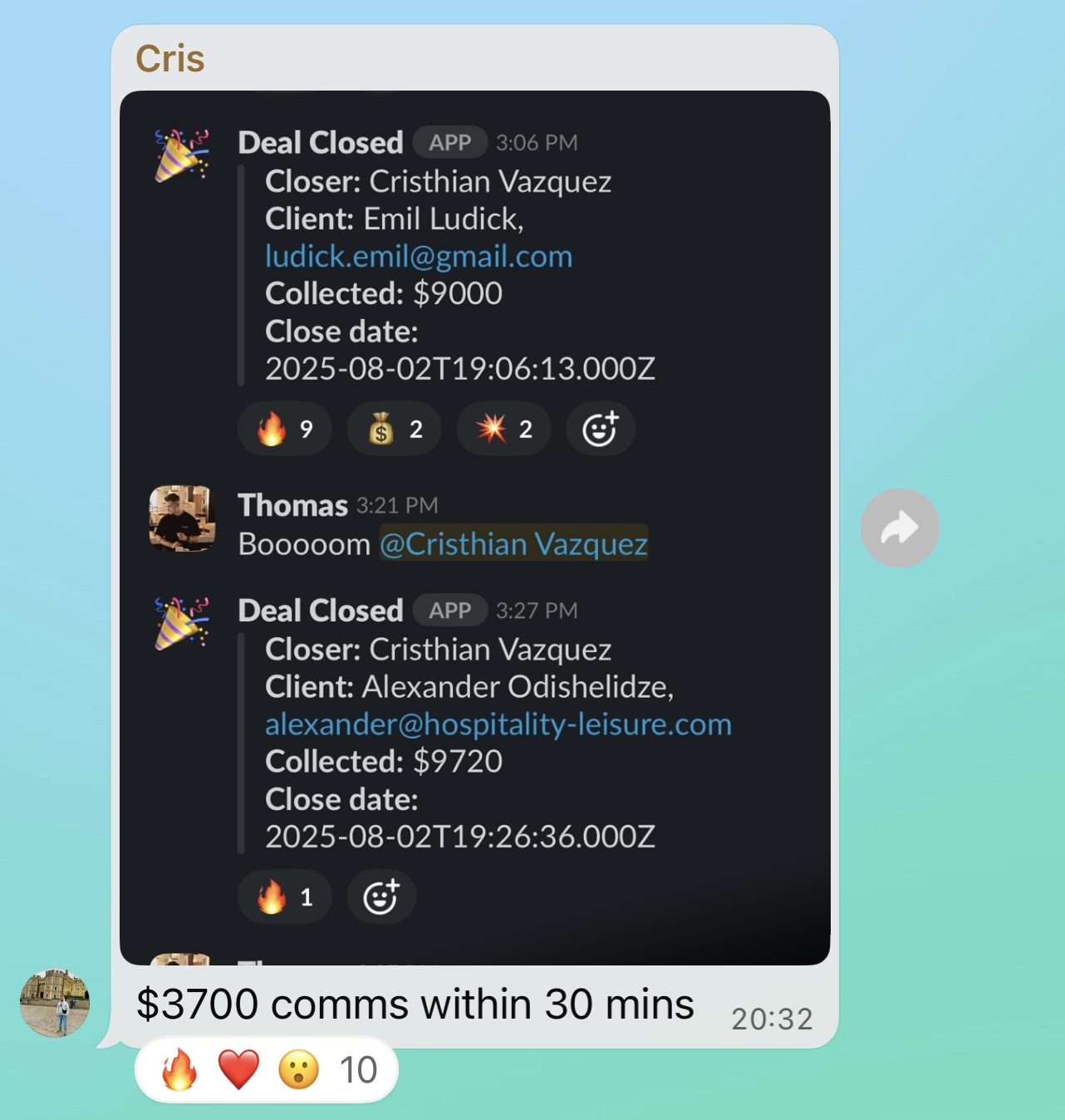Image resolution: width=1065 pixels, height=1120 pixels.
Task: Click the red heart message reaction
Action: click(x=238, y=1069)
